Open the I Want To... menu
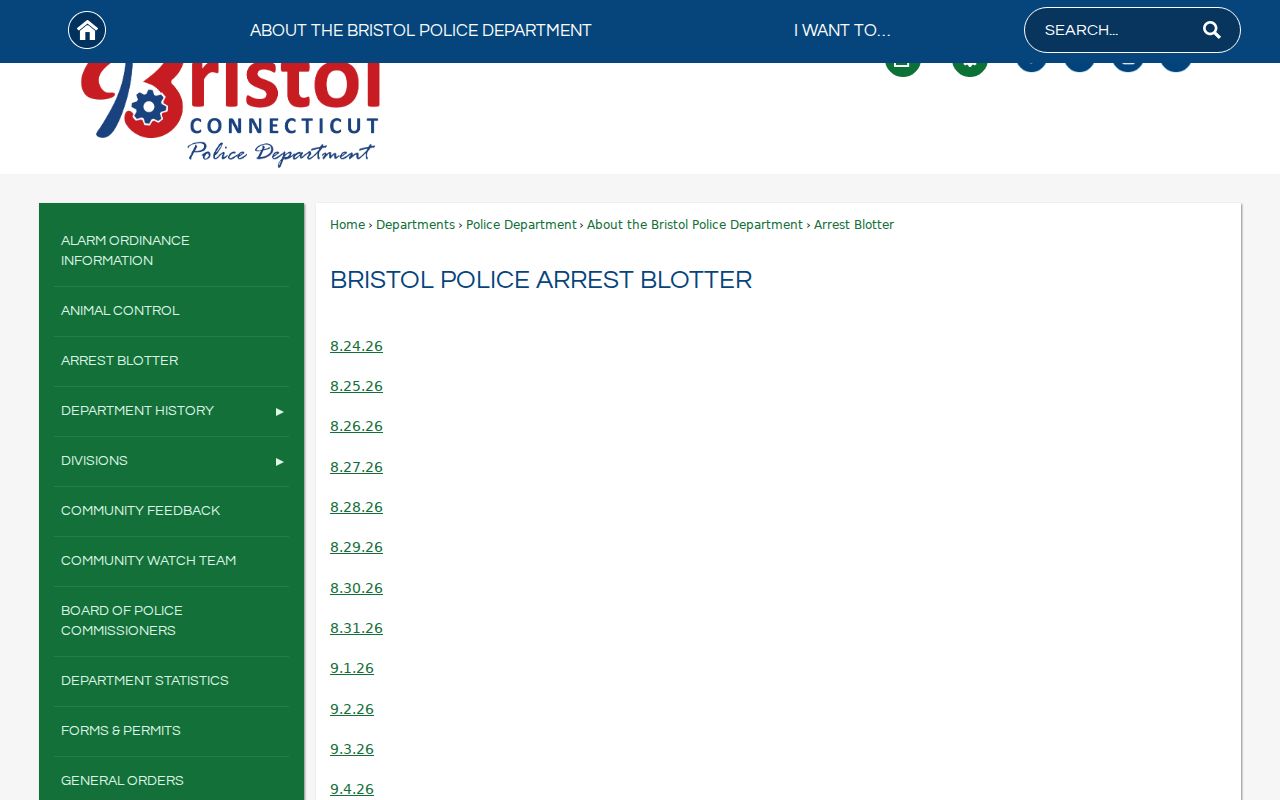The height and width of the screenshot is (800, 1280). tap(842, 31)
